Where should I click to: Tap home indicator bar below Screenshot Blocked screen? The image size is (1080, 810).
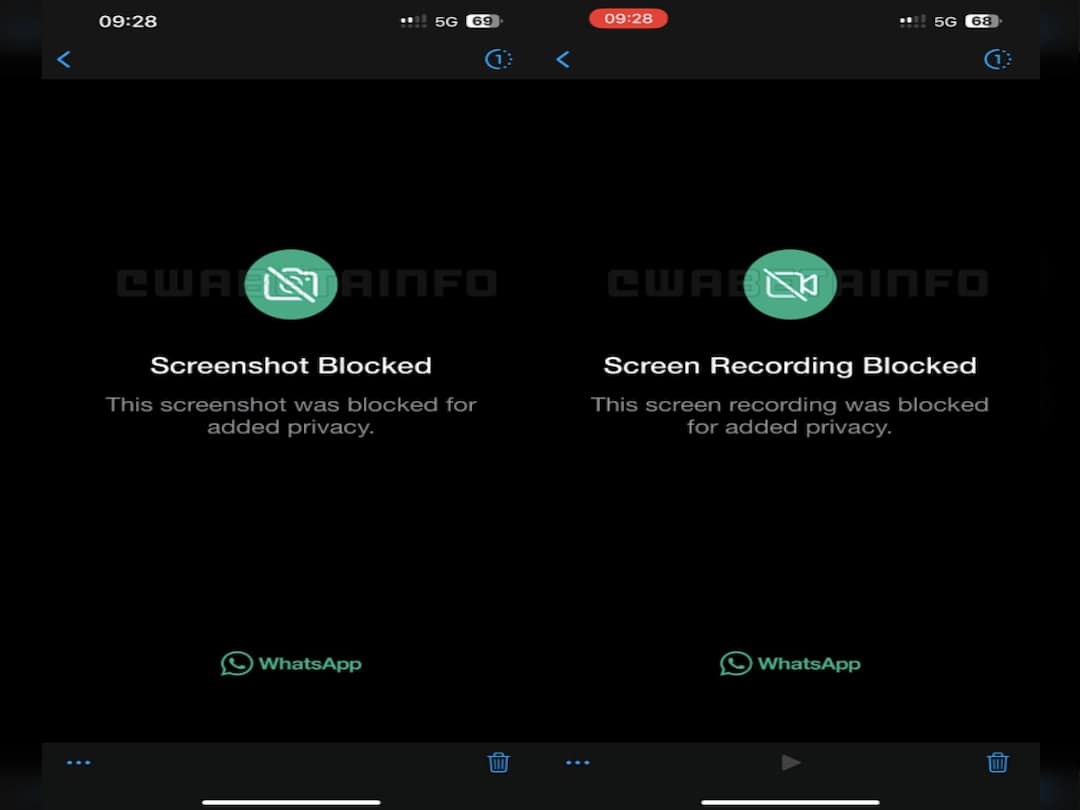[291, 801]
